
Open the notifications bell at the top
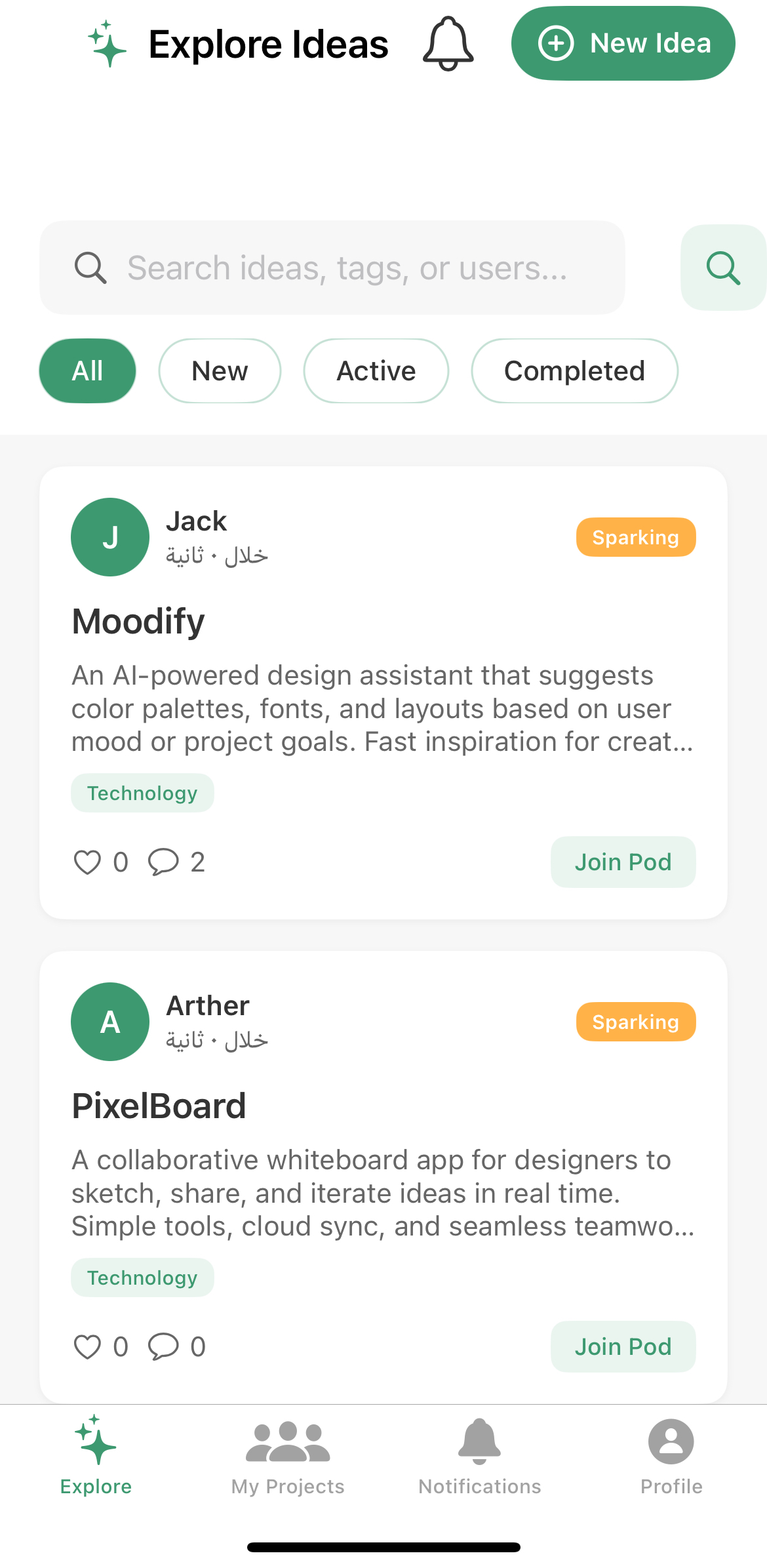tap(448, 43)
